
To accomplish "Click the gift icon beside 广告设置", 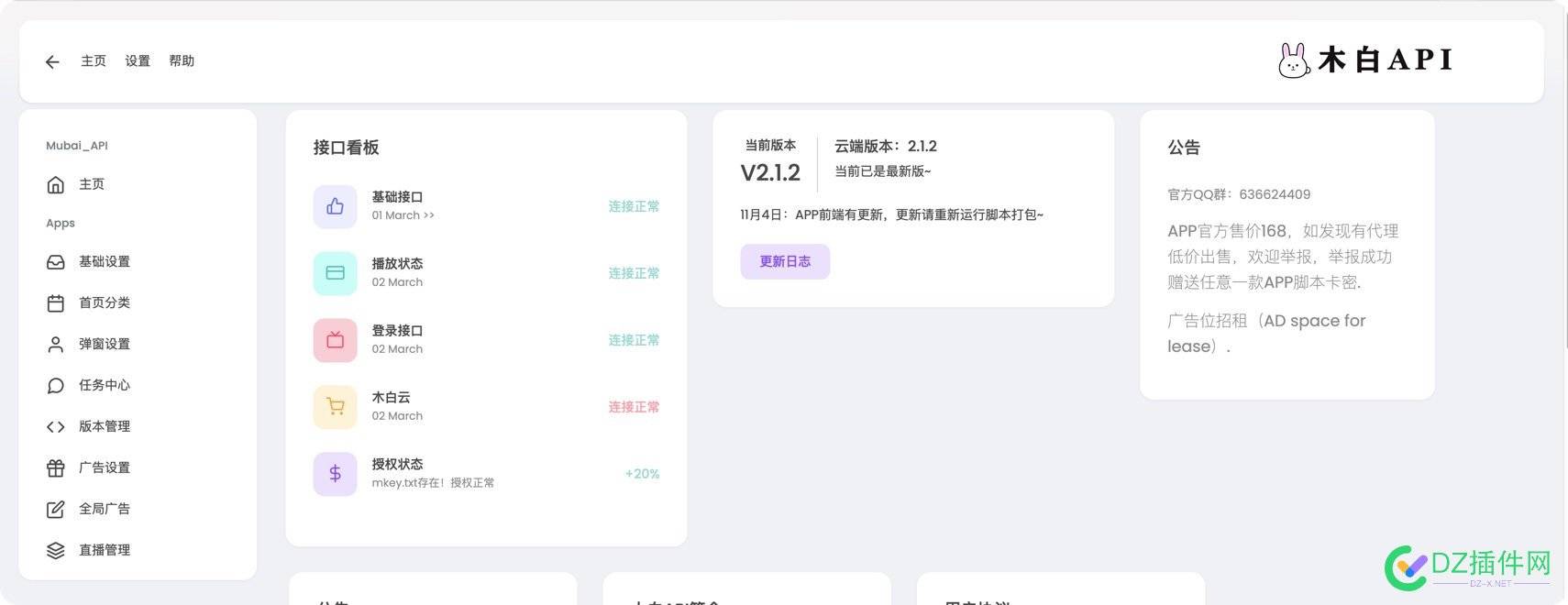I will 55,468.
